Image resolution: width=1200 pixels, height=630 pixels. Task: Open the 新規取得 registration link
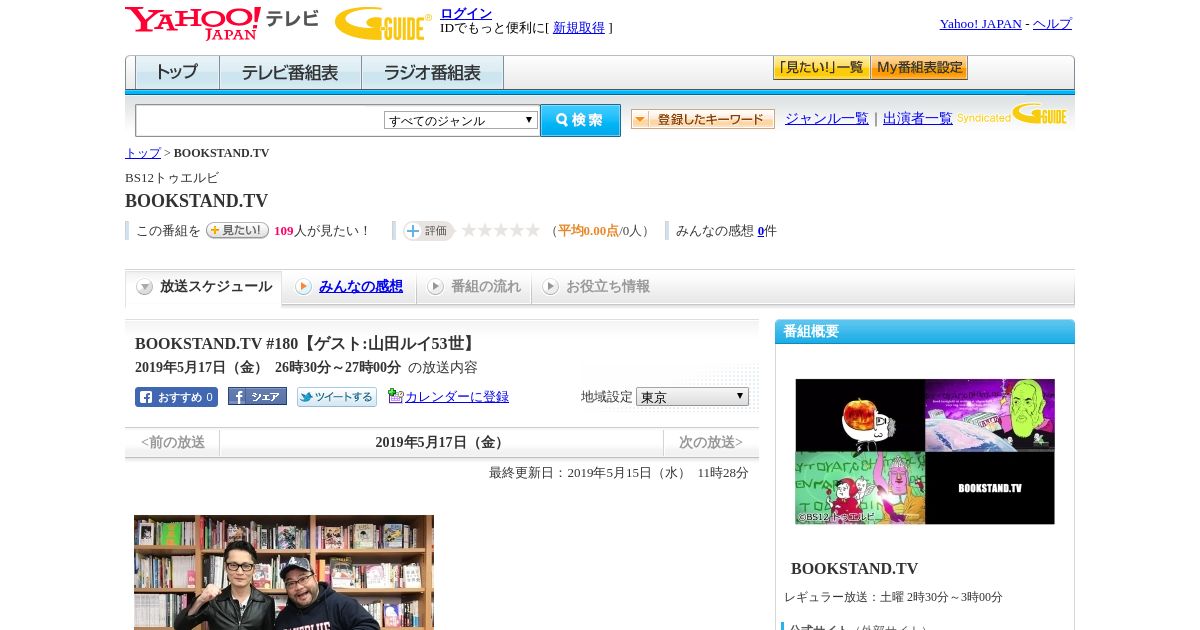(x=579, y=28)
